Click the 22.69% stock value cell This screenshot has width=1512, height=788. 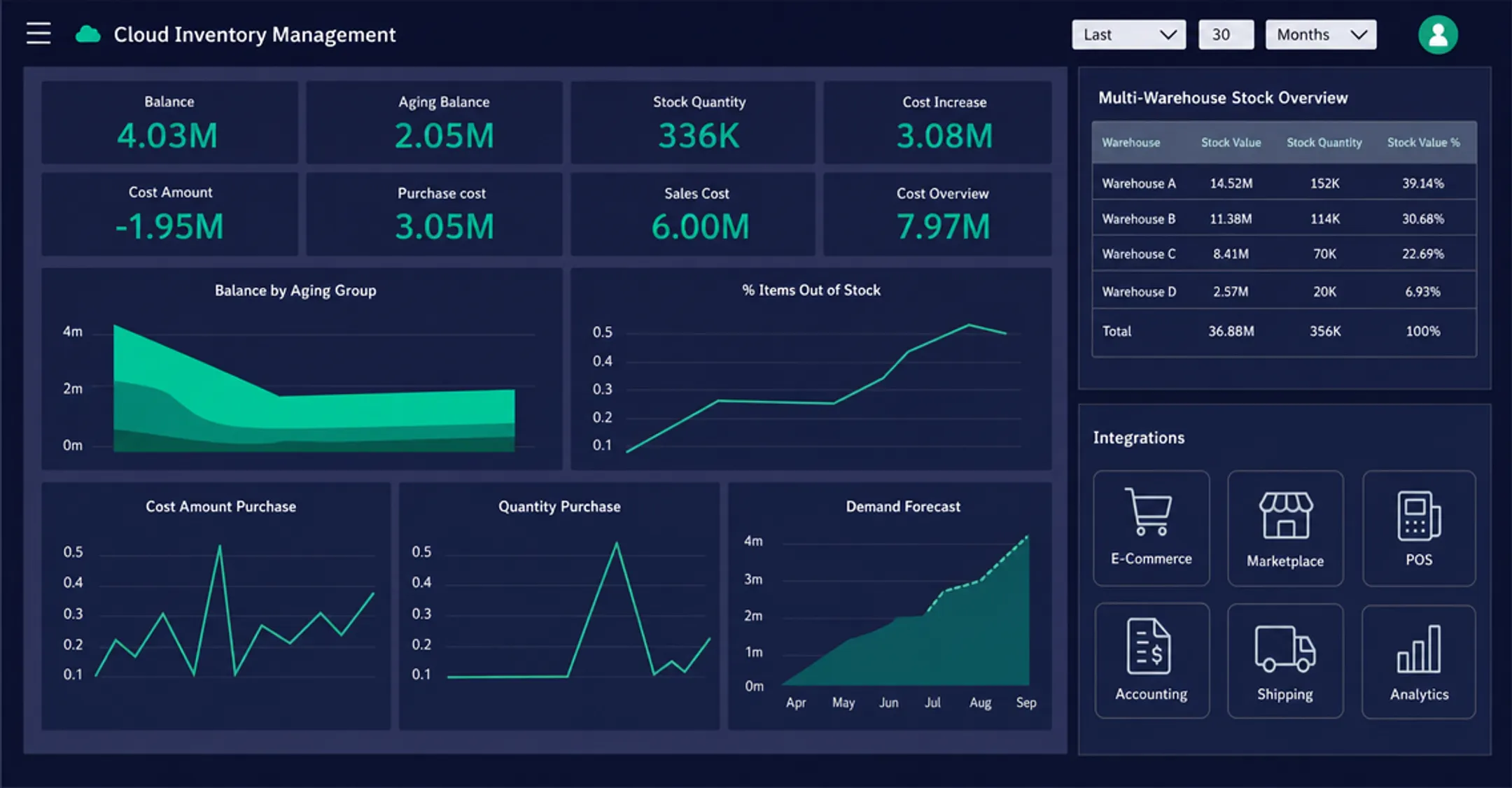[1423, 254]
